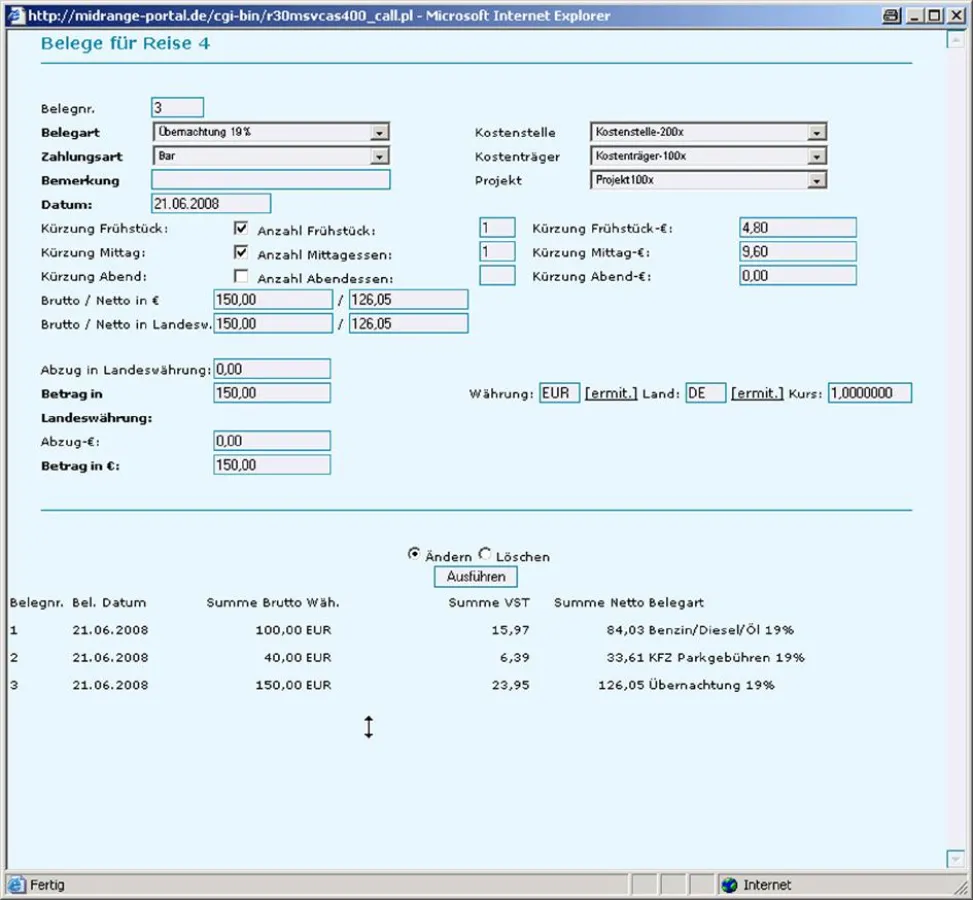Select the Ändern radio button
The height and width of the screenshot is (900, 973).
click(x=414, y=554)
